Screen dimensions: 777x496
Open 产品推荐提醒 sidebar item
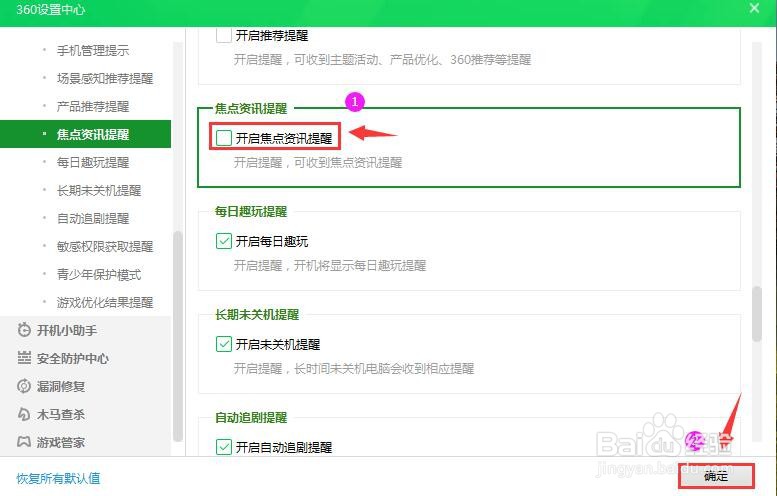coord(93,107)
